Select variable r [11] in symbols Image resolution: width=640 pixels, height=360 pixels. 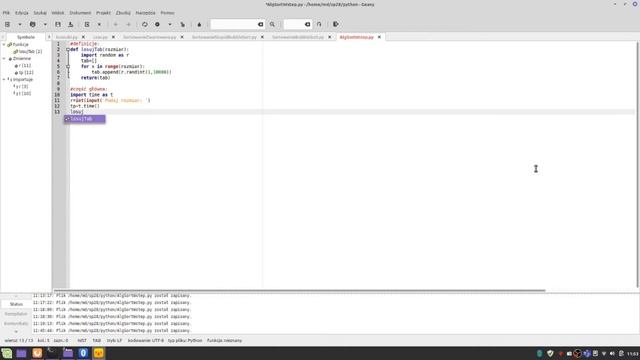23,66
